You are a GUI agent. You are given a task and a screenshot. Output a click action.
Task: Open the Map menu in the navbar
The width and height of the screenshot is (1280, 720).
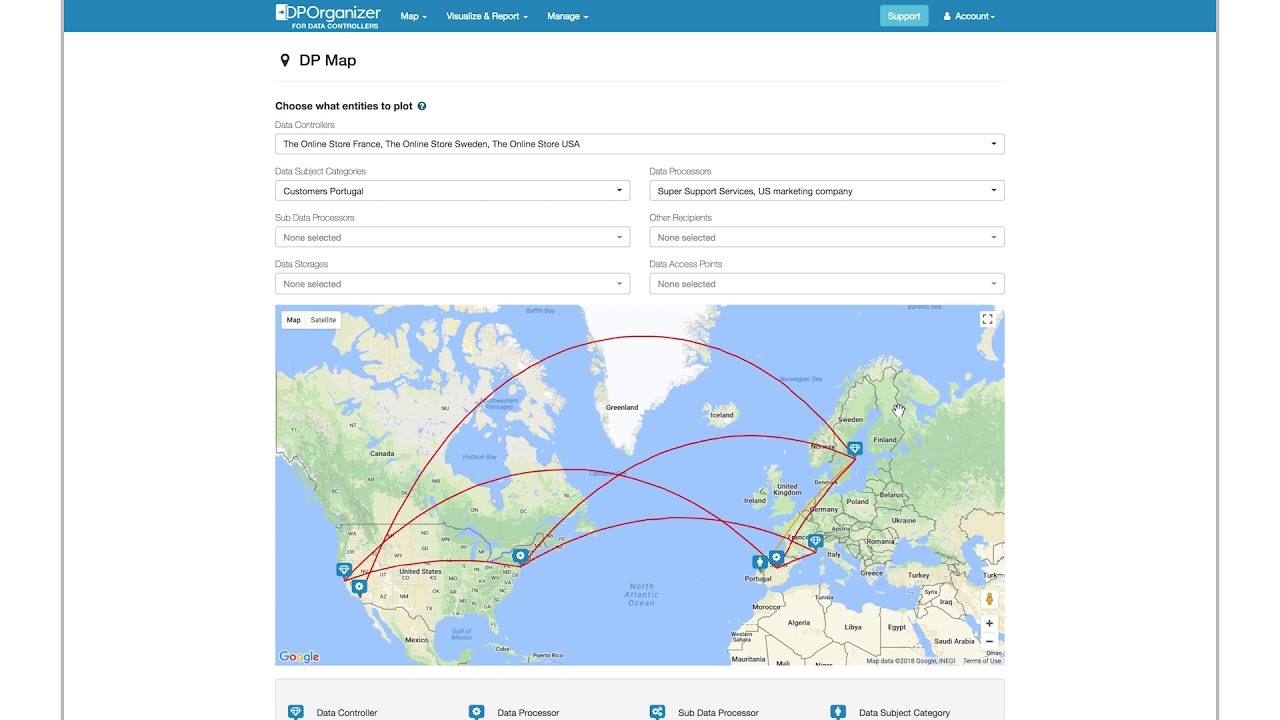point(413,16)
